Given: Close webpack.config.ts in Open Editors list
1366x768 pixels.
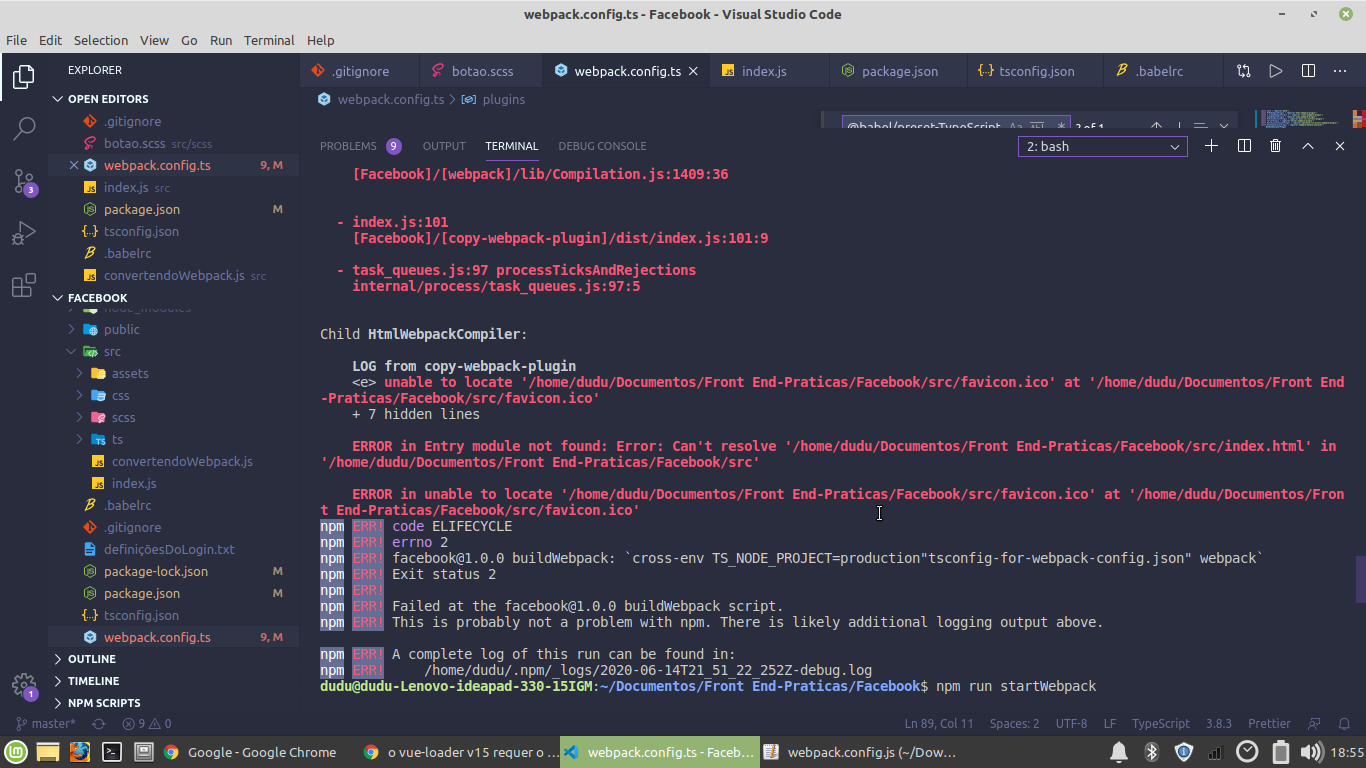Looking at the screenshot, I should click(x=74, y=165).
